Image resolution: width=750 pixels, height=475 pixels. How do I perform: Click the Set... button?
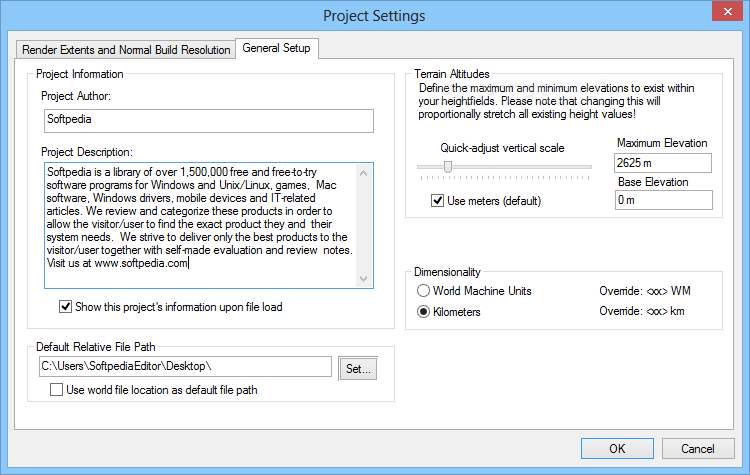(358, 369)
